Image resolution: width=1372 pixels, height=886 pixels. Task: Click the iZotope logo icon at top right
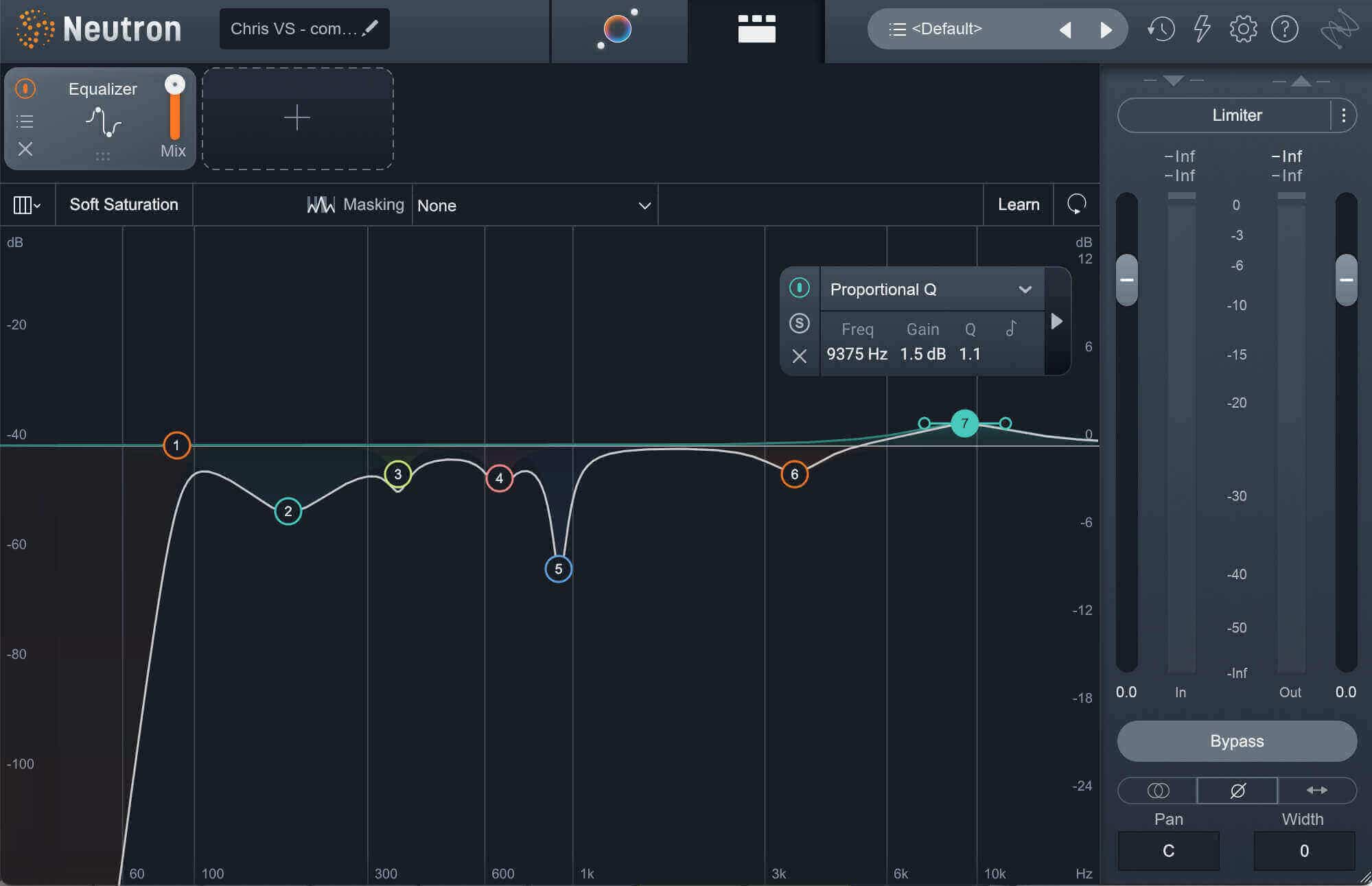[x=1339, y=29]
